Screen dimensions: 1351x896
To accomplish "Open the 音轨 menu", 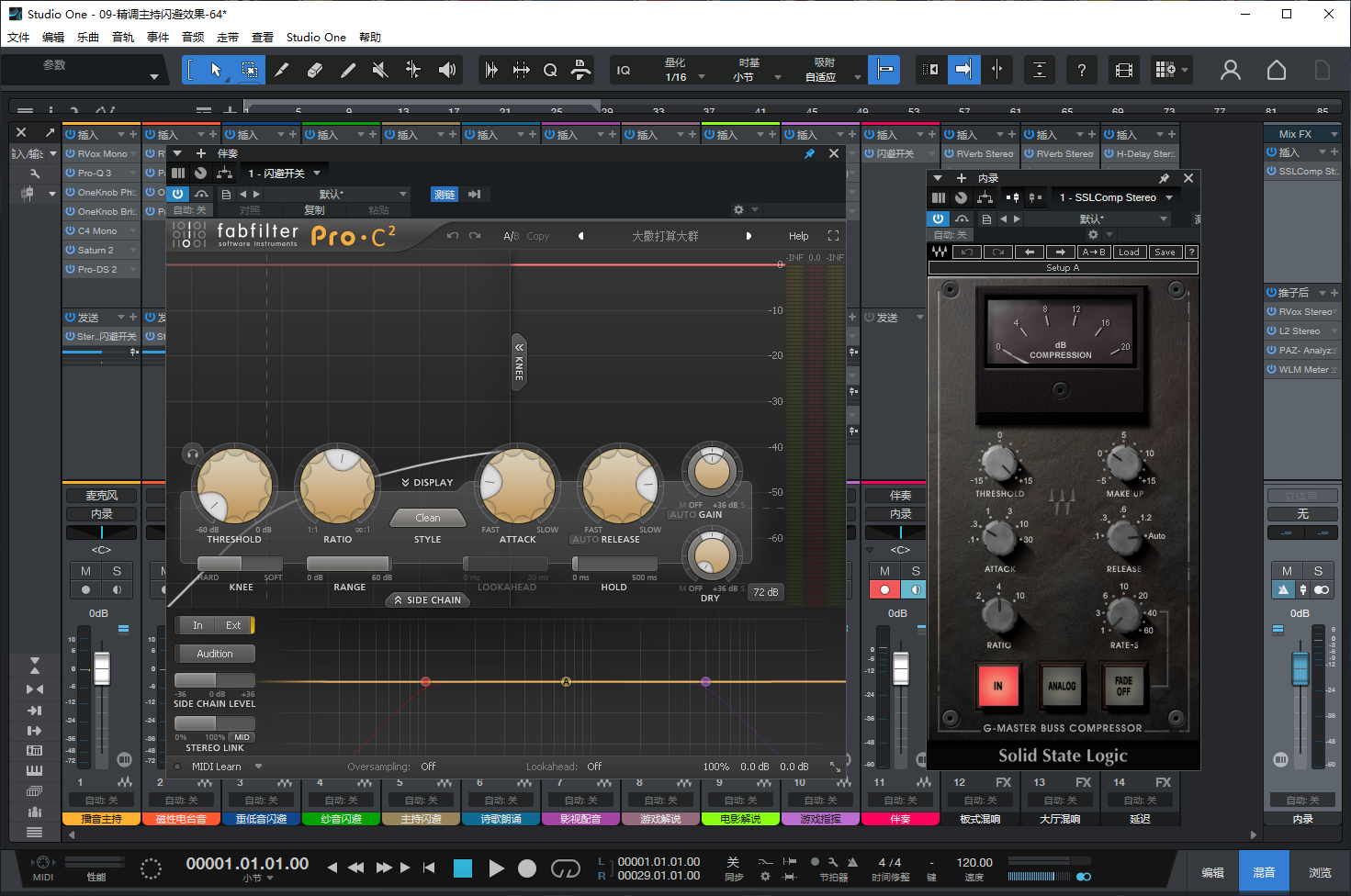I will pyautogui.click(x=123, y=38).
